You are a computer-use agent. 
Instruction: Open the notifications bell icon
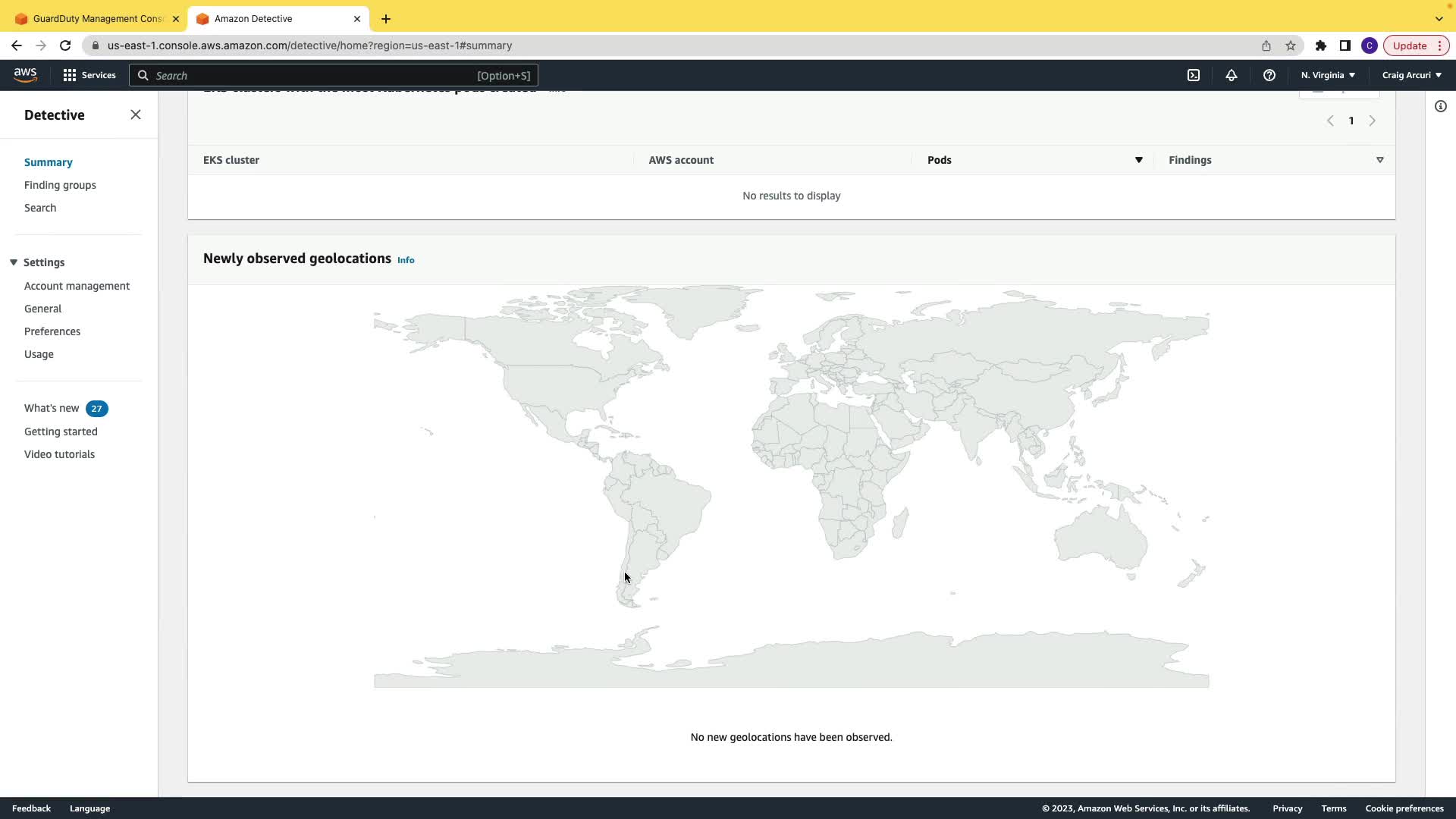1232,75
